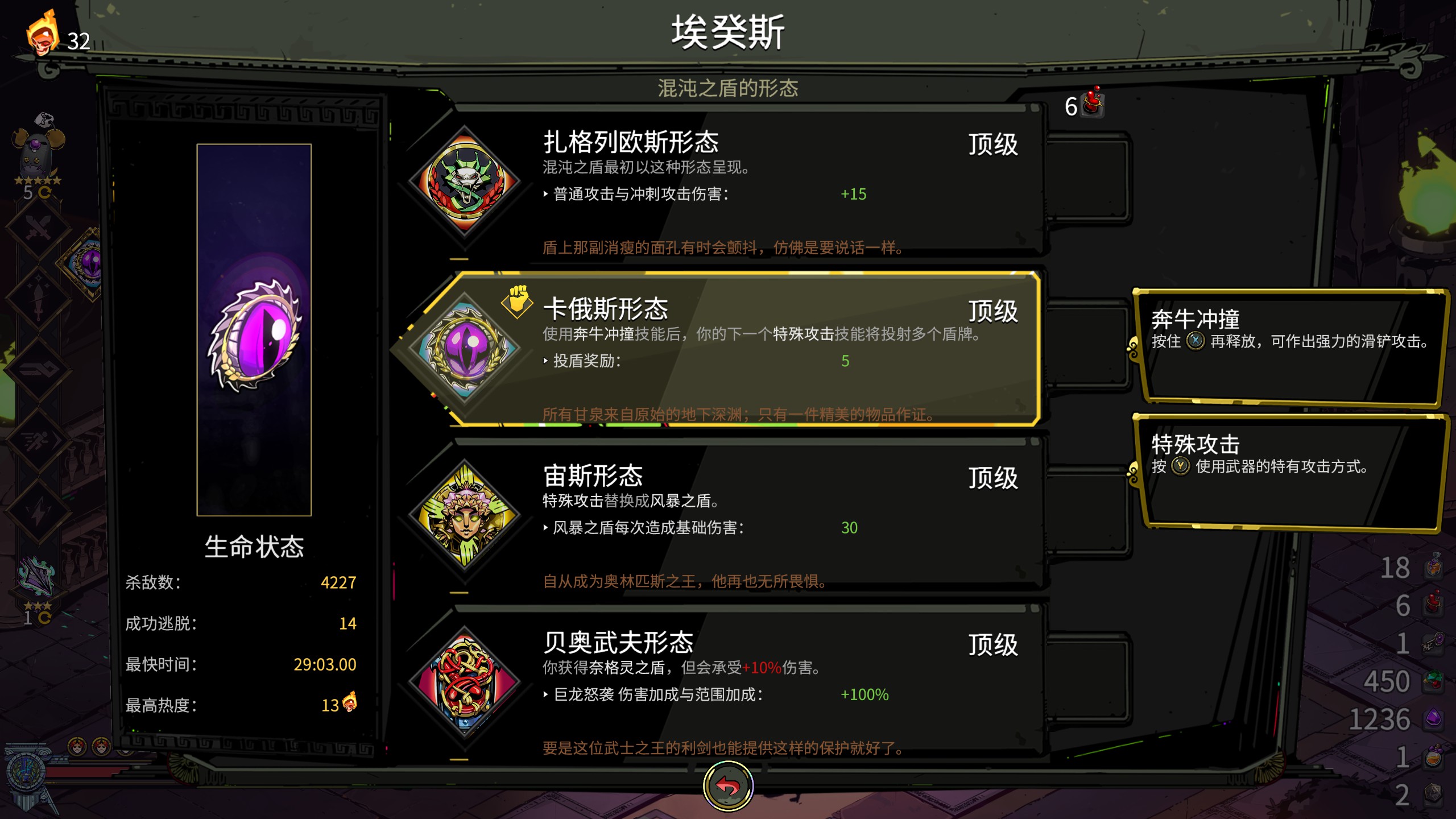The width and height of the screenshot is (1456, 819).
Task: Click the red back arrow button
Action: [x=728, y=787]
